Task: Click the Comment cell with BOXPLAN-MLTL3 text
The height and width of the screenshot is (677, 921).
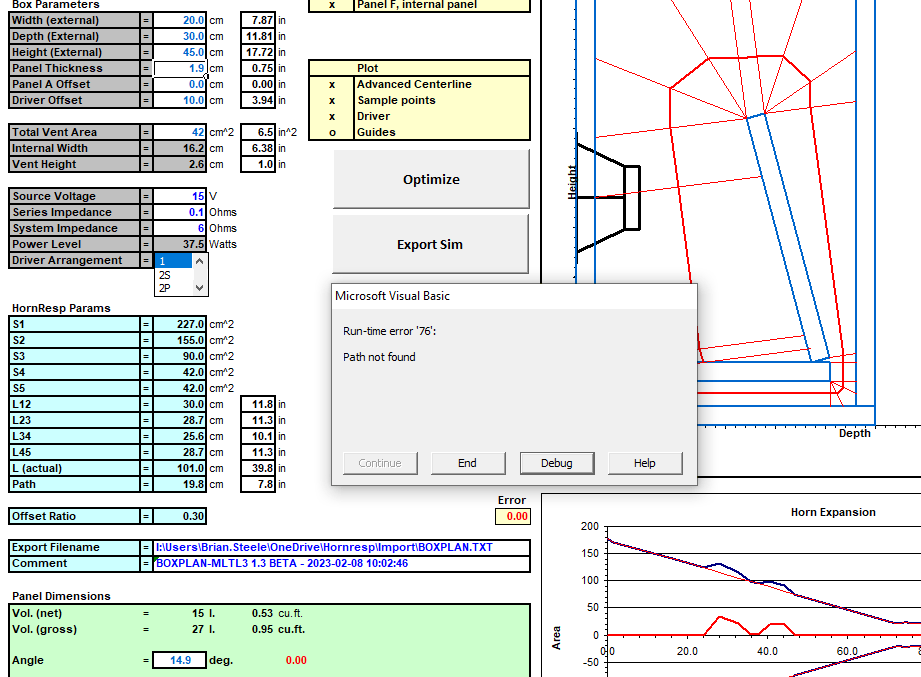Action: click(x=341, y=564)
